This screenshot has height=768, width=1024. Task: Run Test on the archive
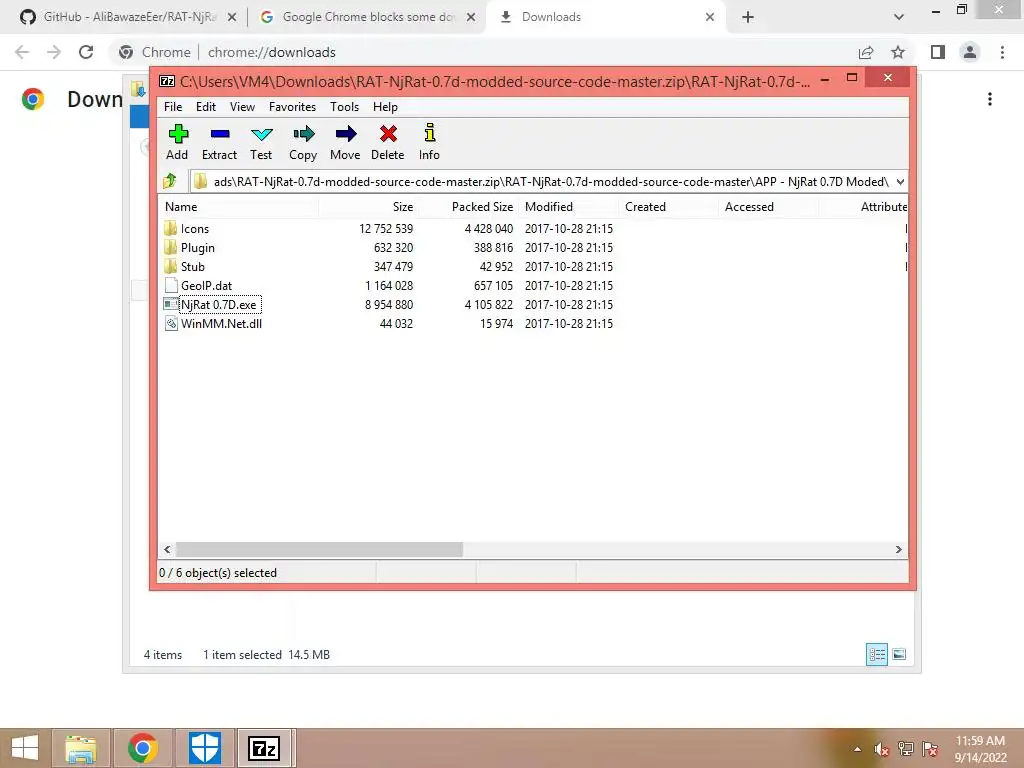pos(261,142)
